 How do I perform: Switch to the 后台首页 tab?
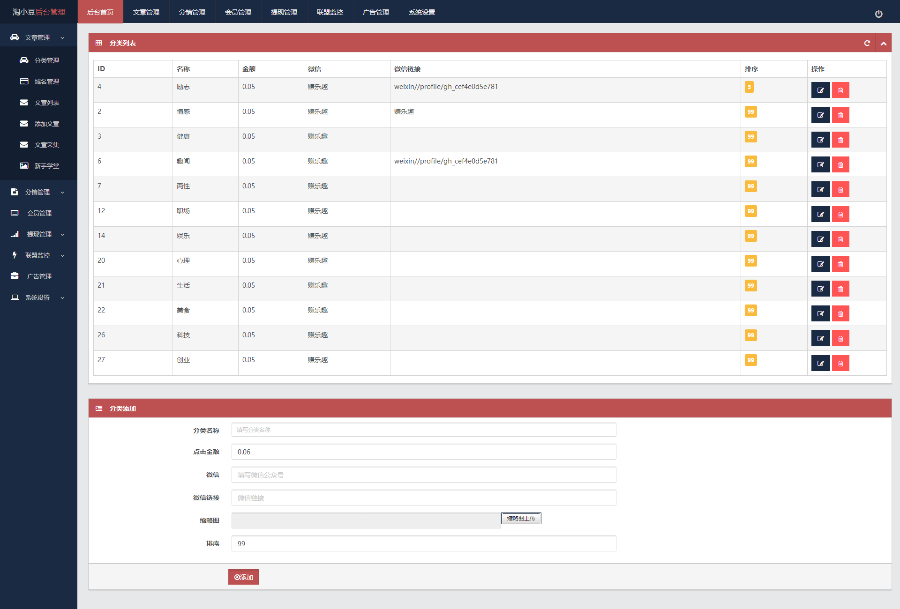pos(100,13)
